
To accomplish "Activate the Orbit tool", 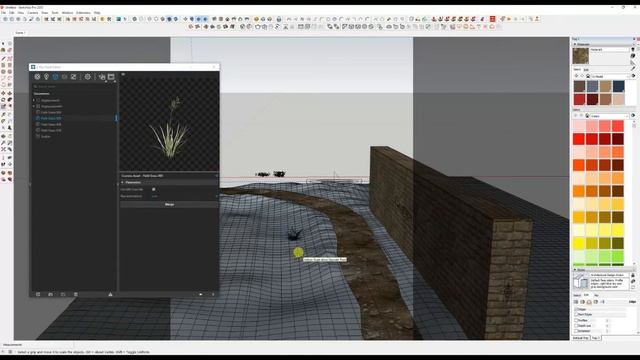I will point(3,136).
